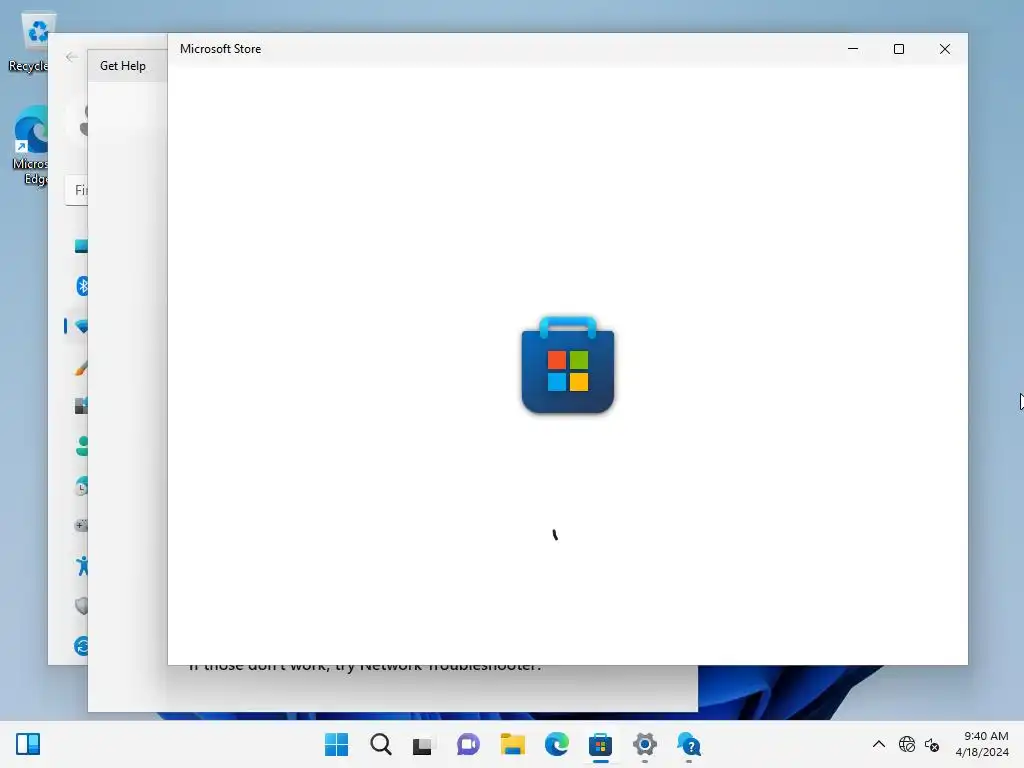Minimize the Microsoft Store window
Screen dimensions: 1024x768
coord(853,49)
